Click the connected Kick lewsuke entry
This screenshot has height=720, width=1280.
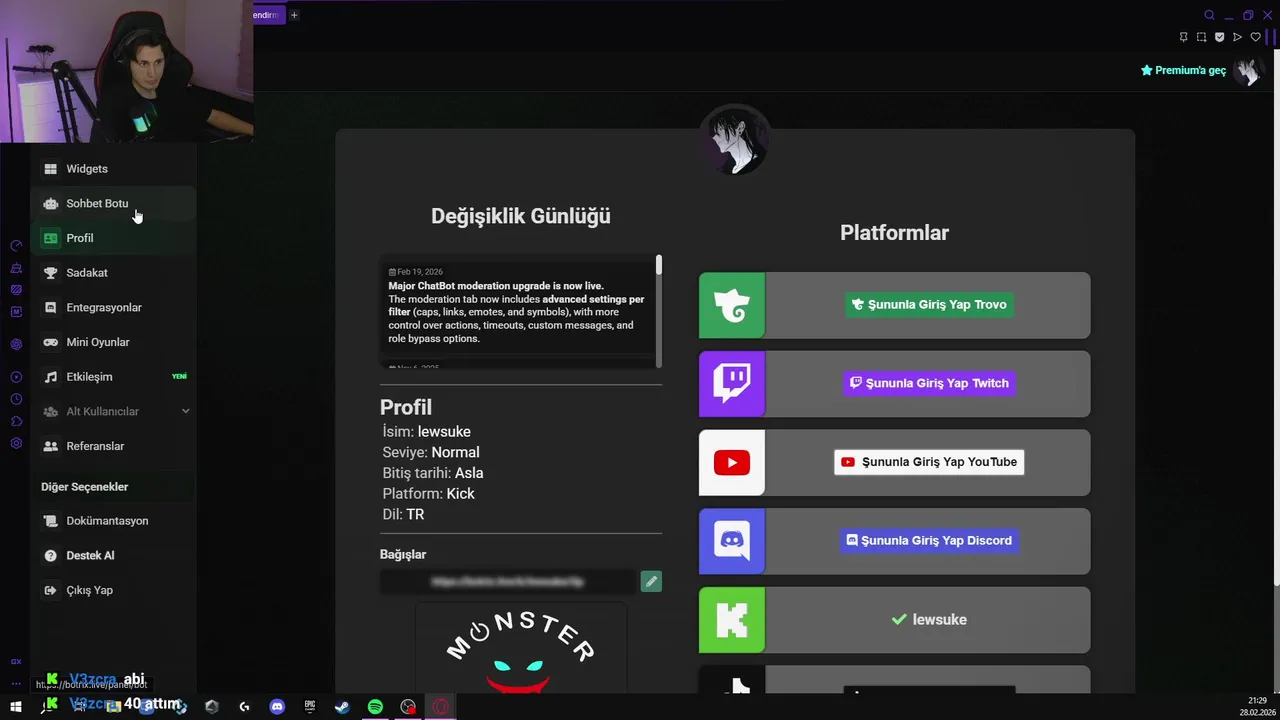tap(928, 620)
